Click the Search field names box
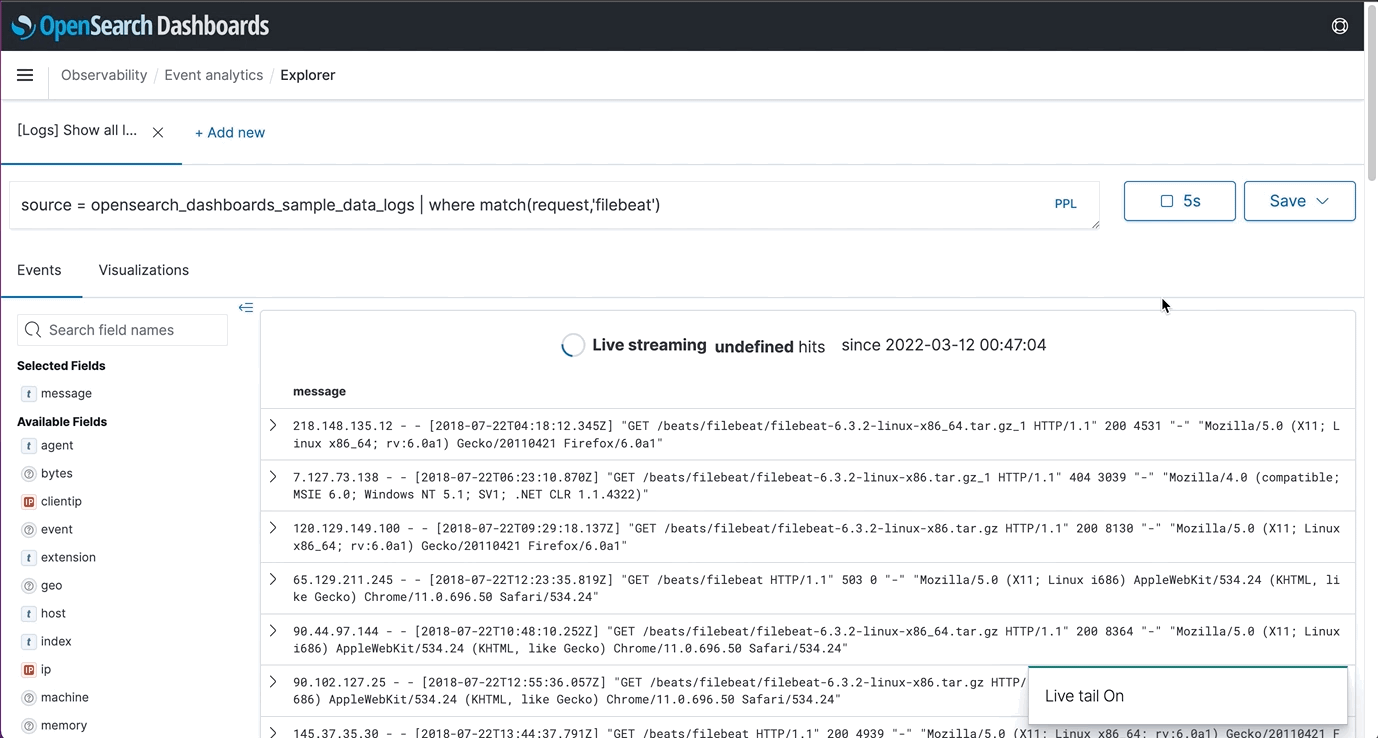The width and height of the screenshot is (1378, 738). pyautogui.click(x=122, y=330)
